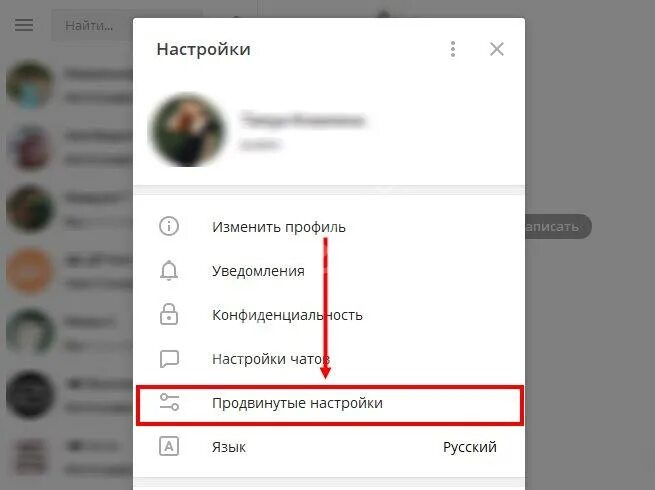Focus the Найти search field

pyautogui.click(x=92, y=26)
